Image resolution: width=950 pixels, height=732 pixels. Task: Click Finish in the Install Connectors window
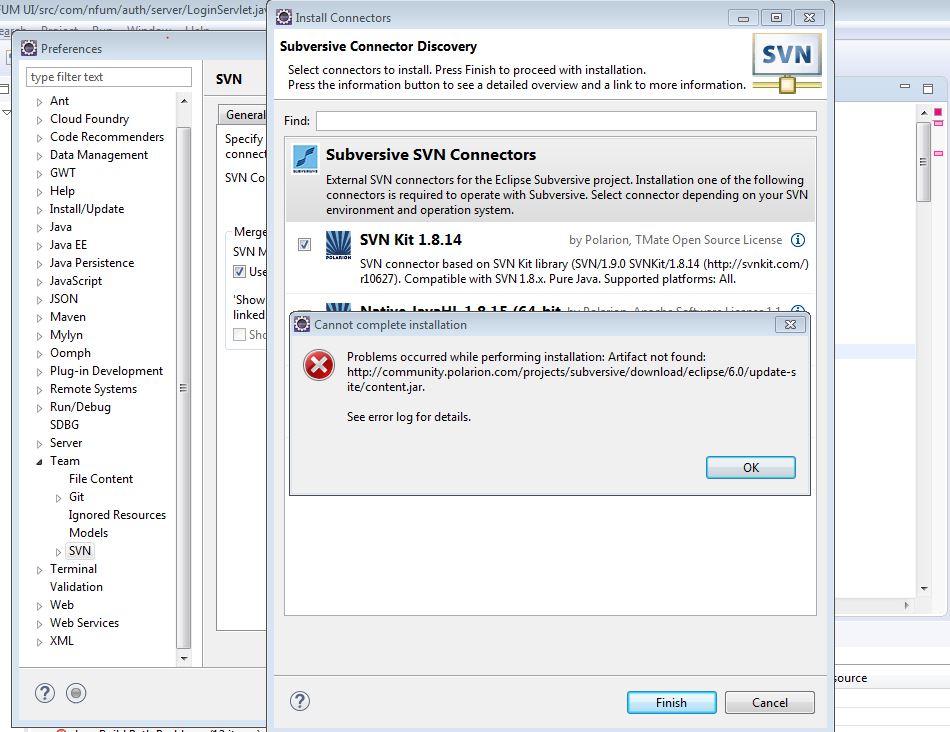(671, 702)
